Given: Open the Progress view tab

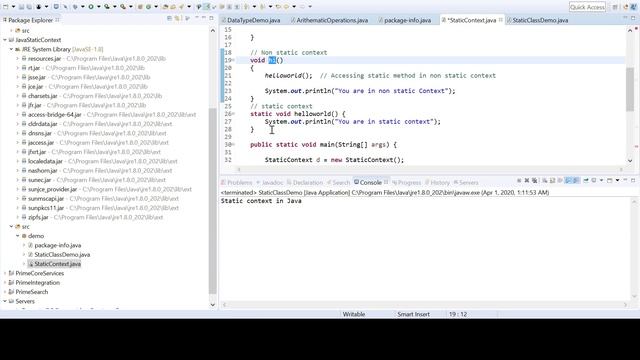Looking at the screenshot, I should pyautogui.click(x=406, y=182).
